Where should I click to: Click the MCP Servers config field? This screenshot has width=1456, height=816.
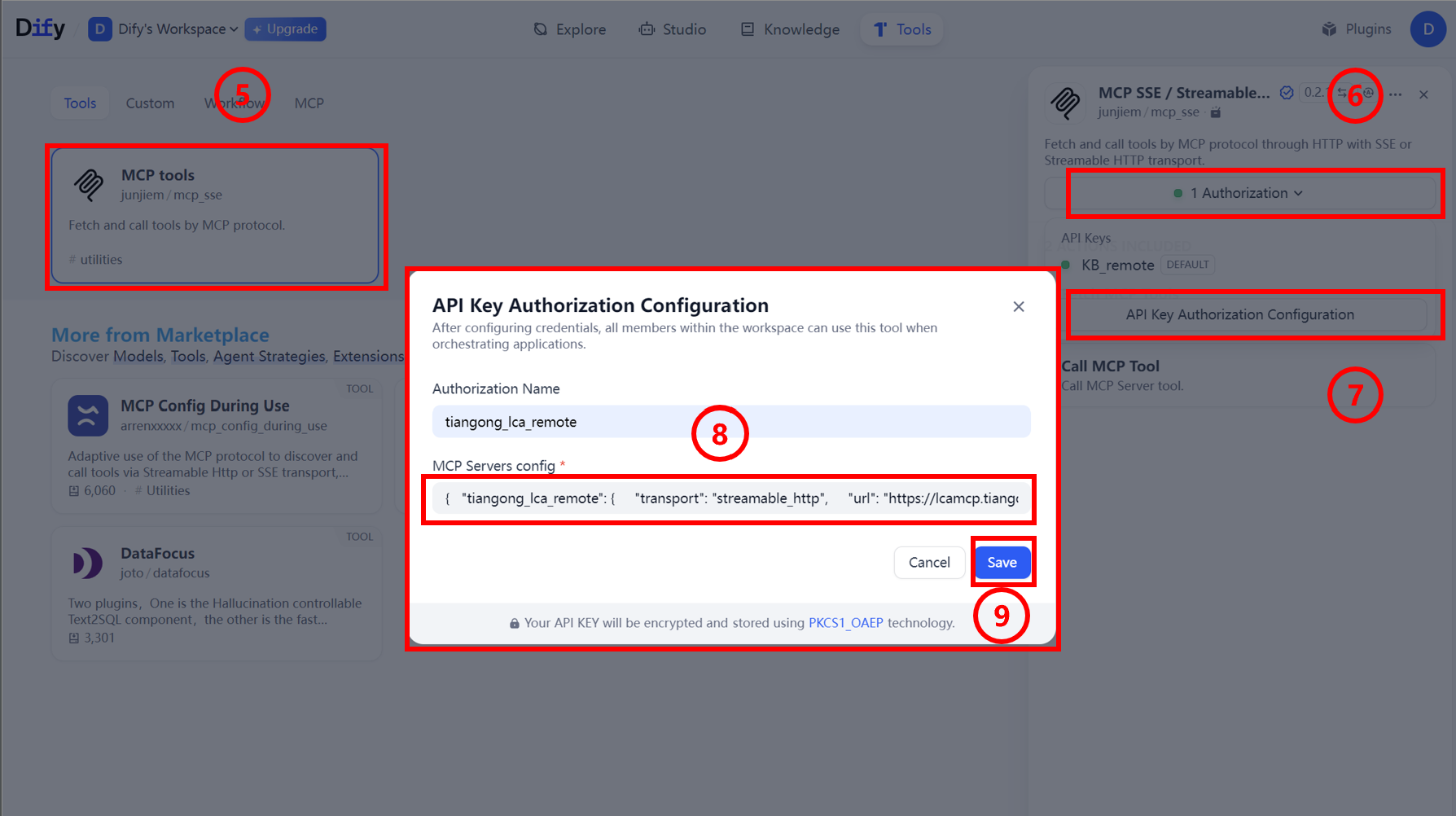click(x=730, y=498)
